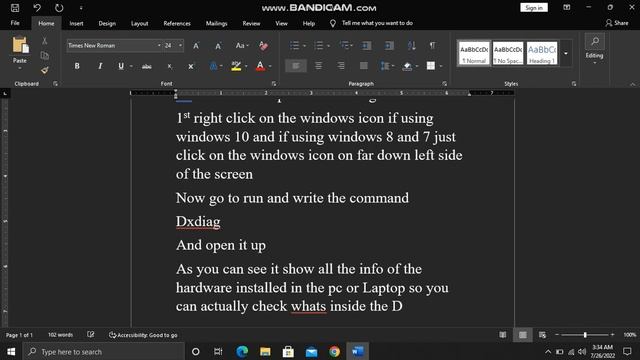Open the Paragraph dialog launcher
Image resolution: width=640 pixels, height=360 pixels.
point(444,84)
